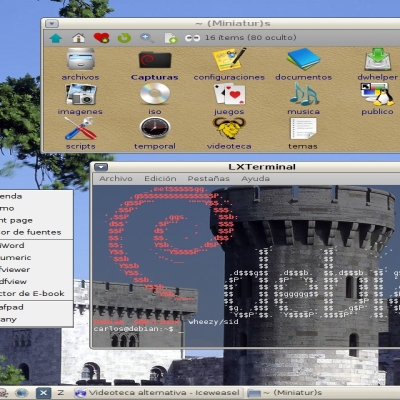Toggle hidden files with the glasses icon

coord(192,38)
